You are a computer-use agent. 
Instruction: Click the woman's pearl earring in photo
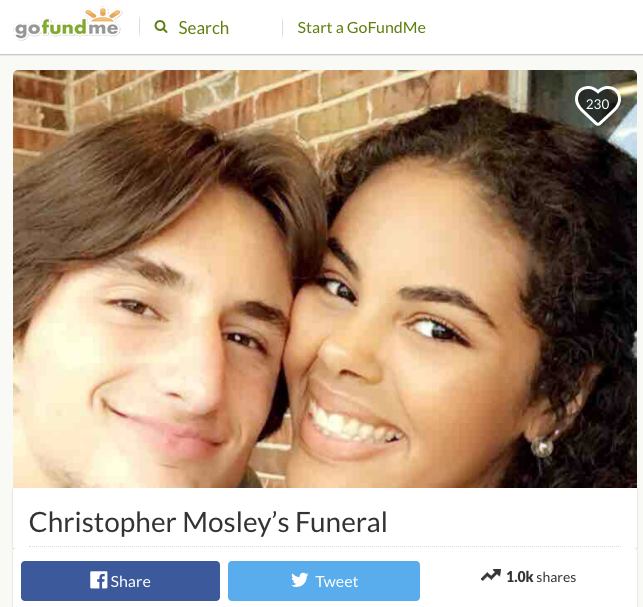tap(542, 447)
